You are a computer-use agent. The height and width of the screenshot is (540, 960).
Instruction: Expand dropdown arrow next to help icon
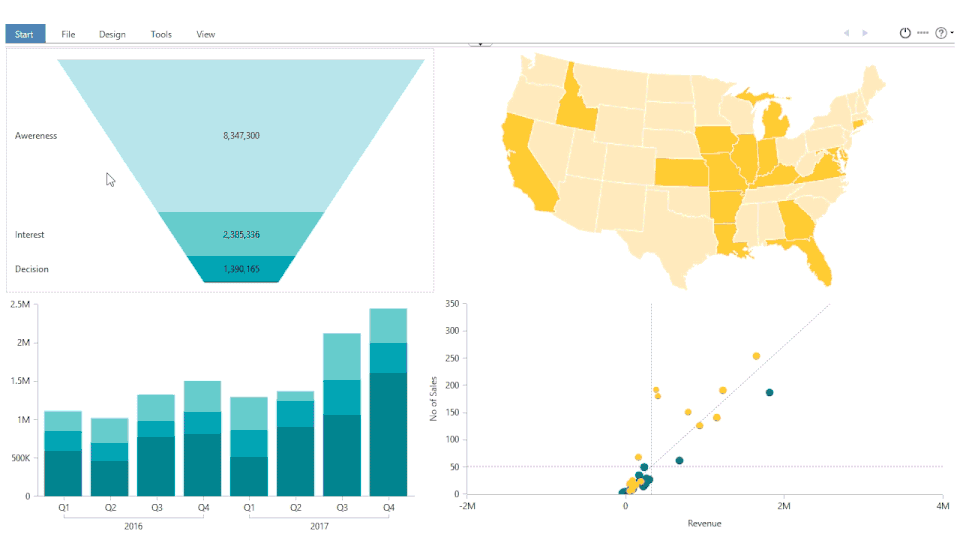point(952,33)
